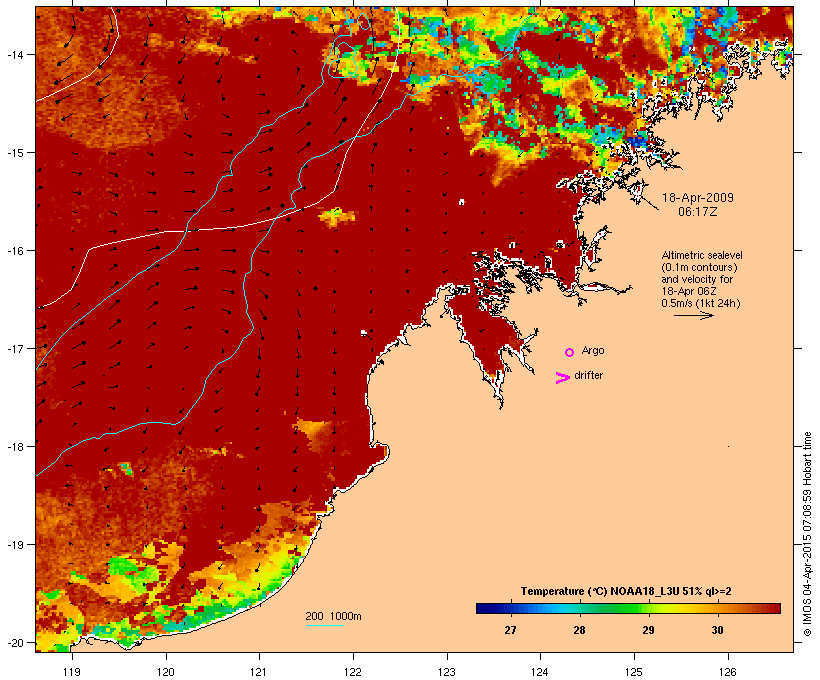Click the latitude axis label '-14'
The width and height of the screenshot is (820, 680).
tap(15, 54)
